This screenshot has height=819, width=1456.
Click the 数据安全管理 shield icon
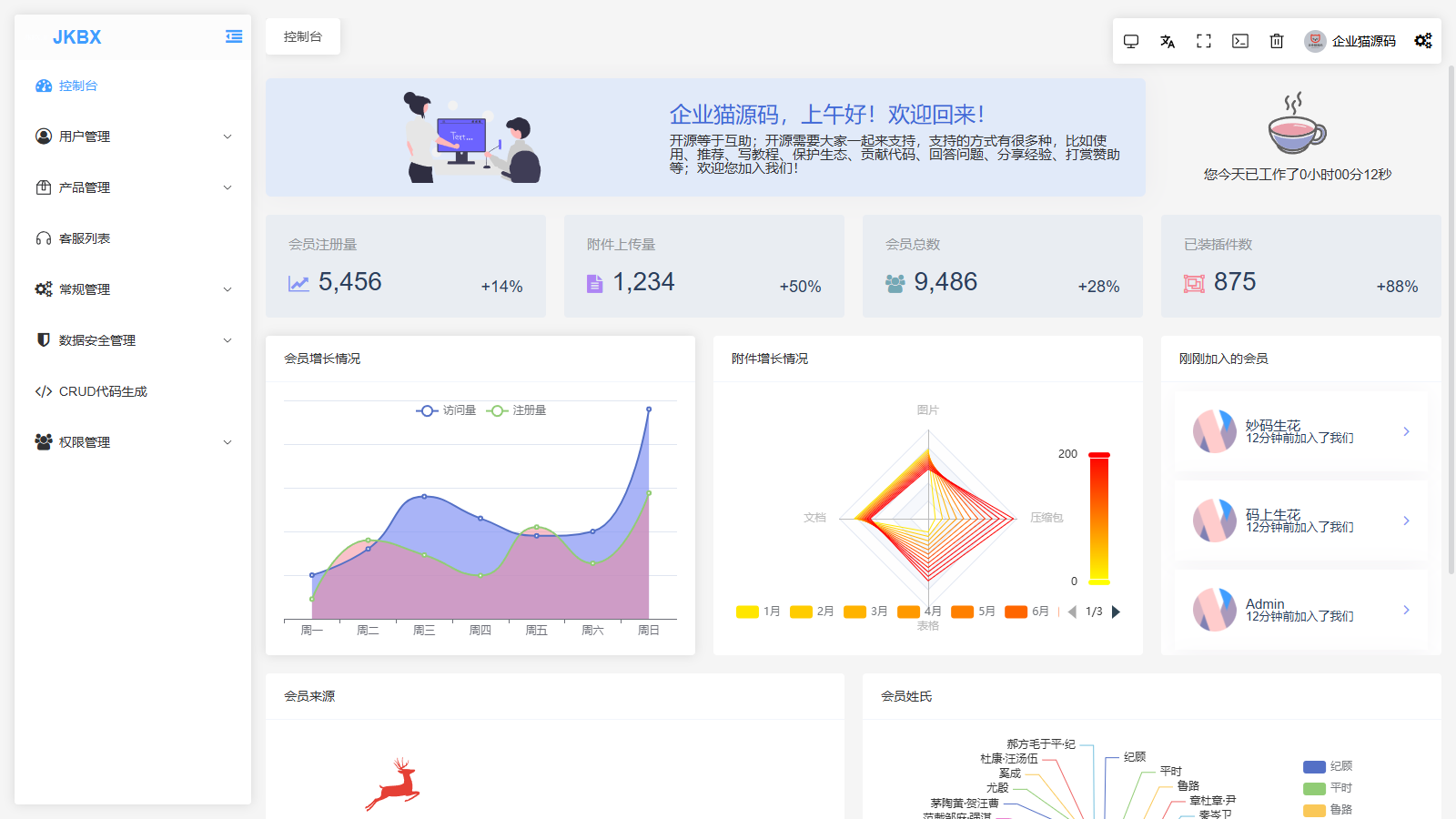point(44,340)
